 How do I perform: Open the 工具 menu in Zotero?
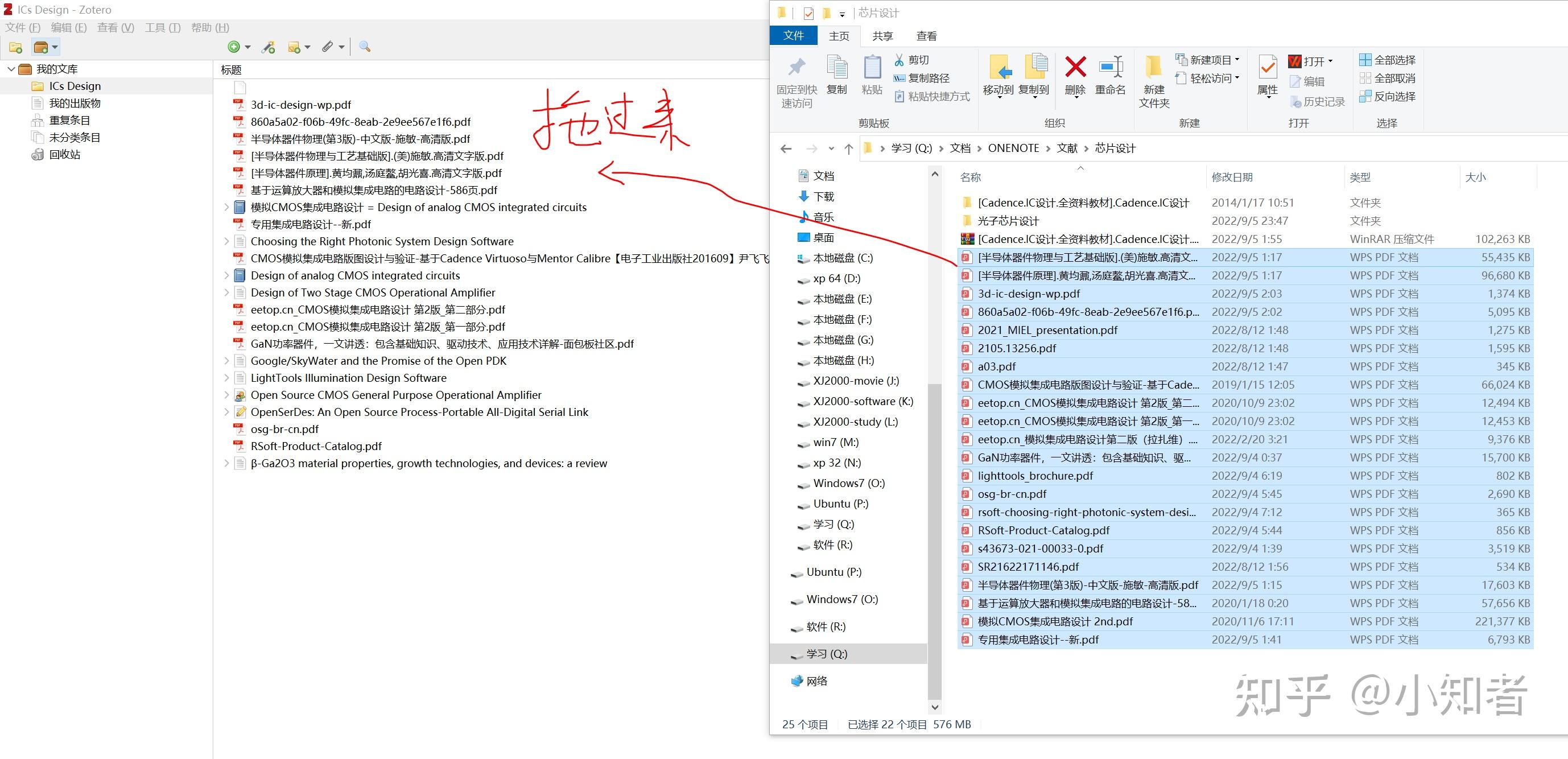click(162, 27)
